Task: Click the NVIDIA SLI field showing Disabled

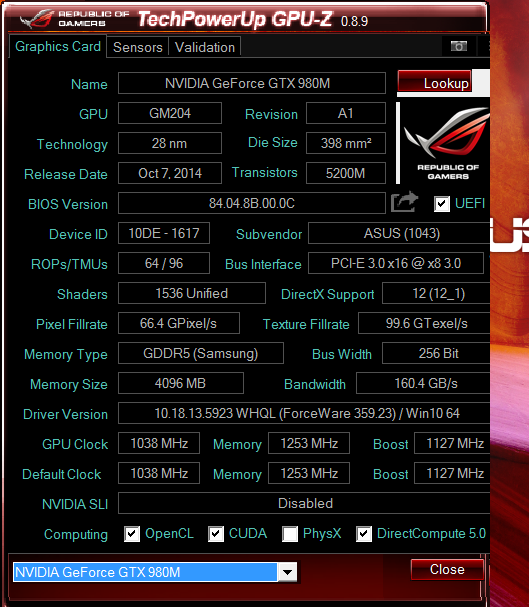Action: [304, 503]
